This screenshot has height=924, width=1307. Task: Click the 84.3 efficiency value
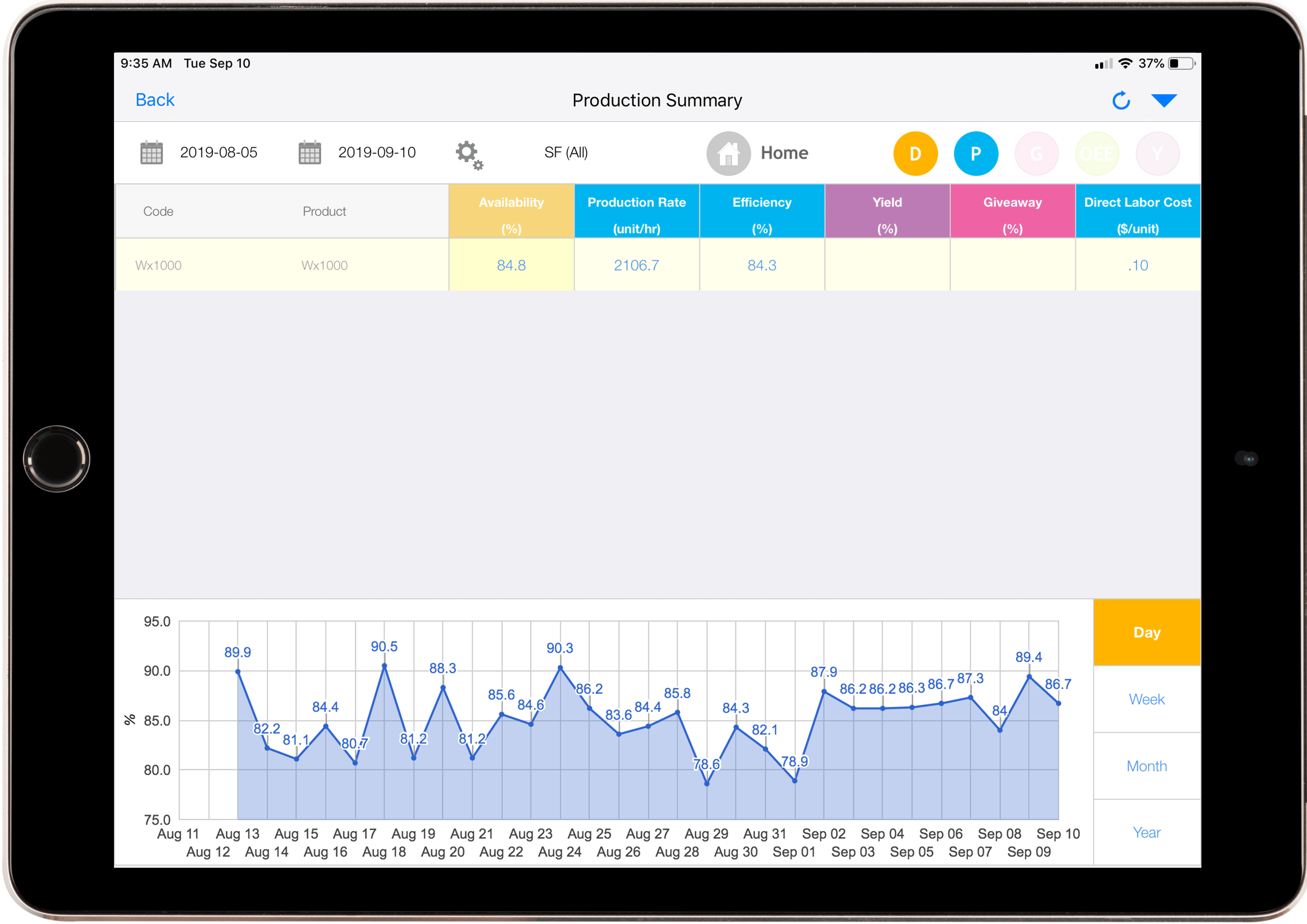click(762, 265)
